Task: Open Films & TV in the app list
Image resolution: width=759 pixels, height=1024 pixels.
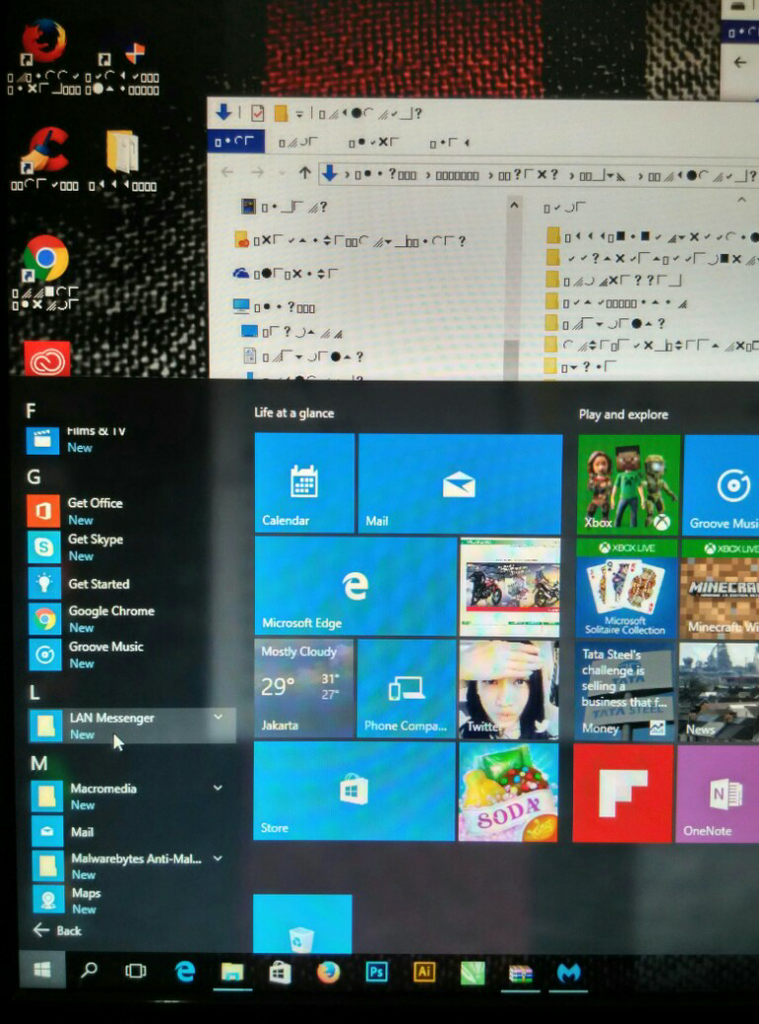Action: [x=131, y=439]
